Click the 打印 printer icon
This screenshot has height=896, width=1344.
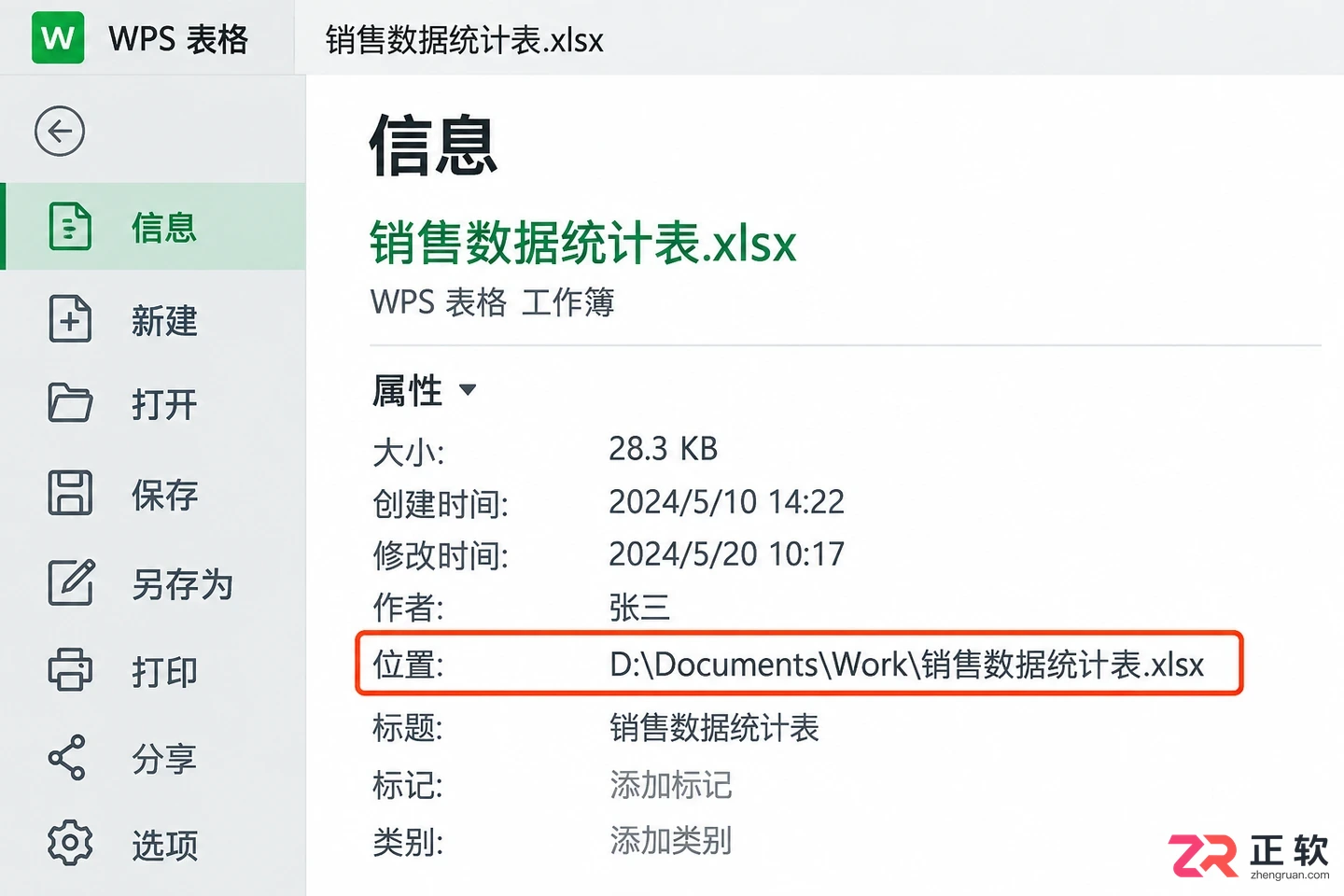pos(70,669)
